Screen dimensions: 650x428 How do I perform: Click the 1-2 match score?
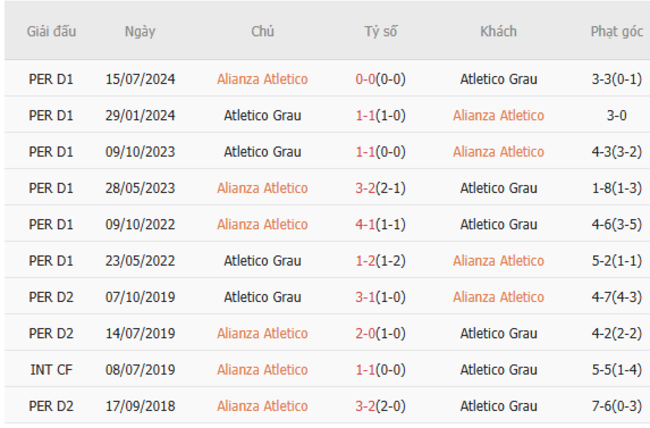366,261
